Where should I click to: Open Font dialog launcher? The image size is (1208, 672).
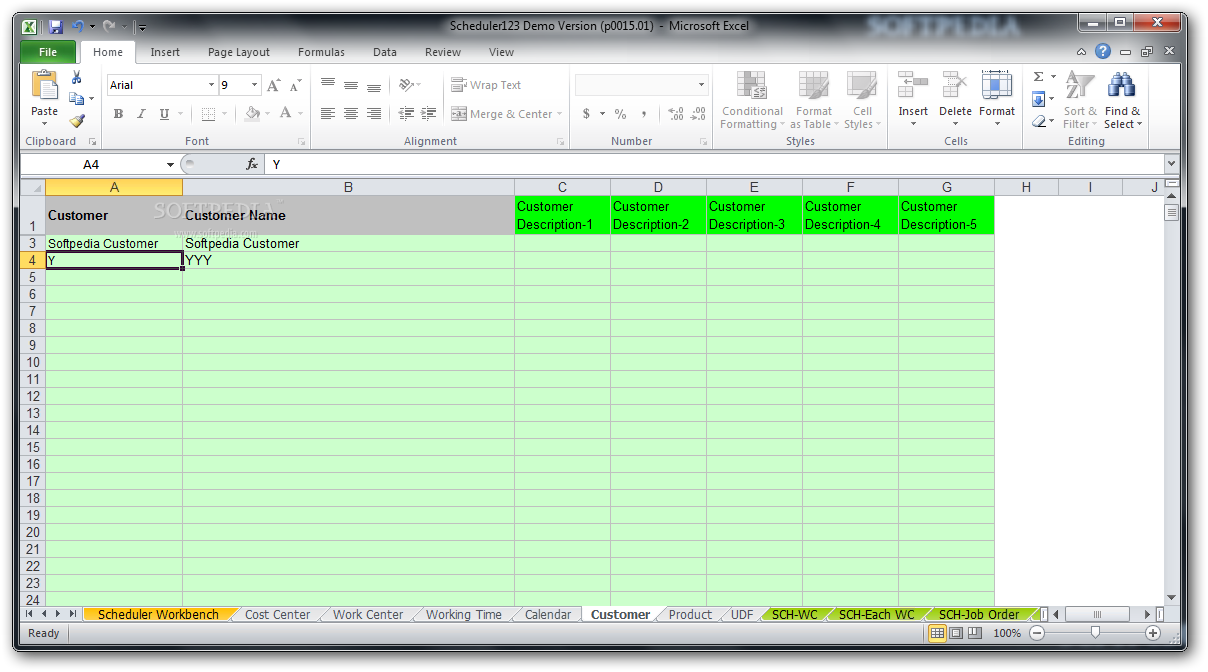pyautogui.click(x=300, y=142)
